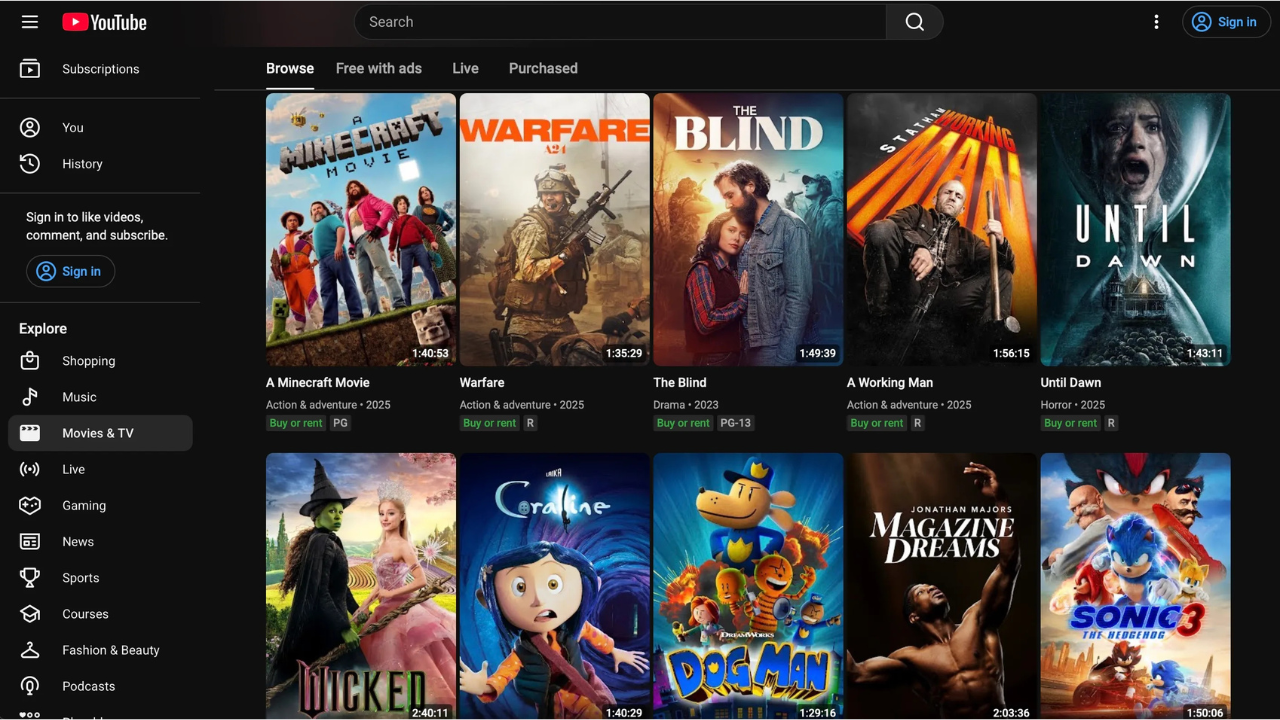Click the Explore section heading
1280x720 pixels.
(43, 329)
